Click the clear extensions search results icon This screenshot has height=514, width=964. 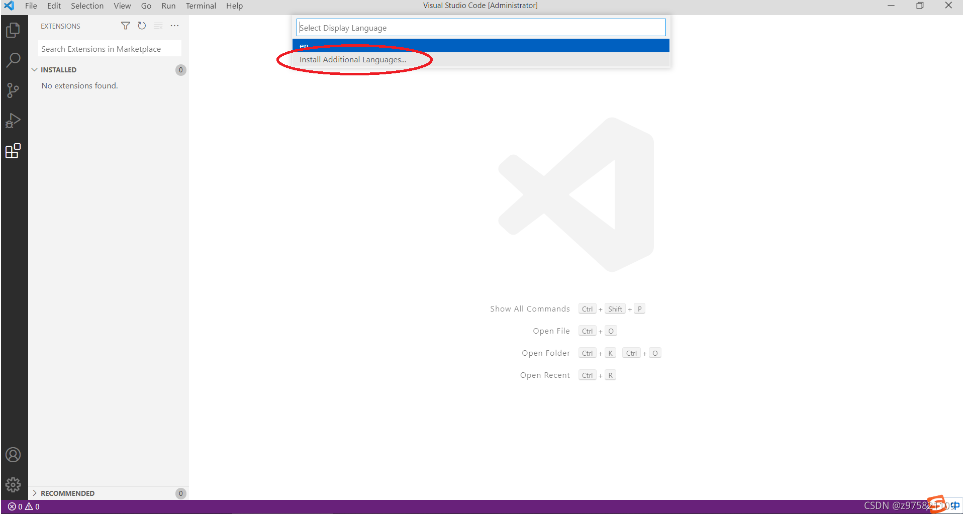click(159, 26)
